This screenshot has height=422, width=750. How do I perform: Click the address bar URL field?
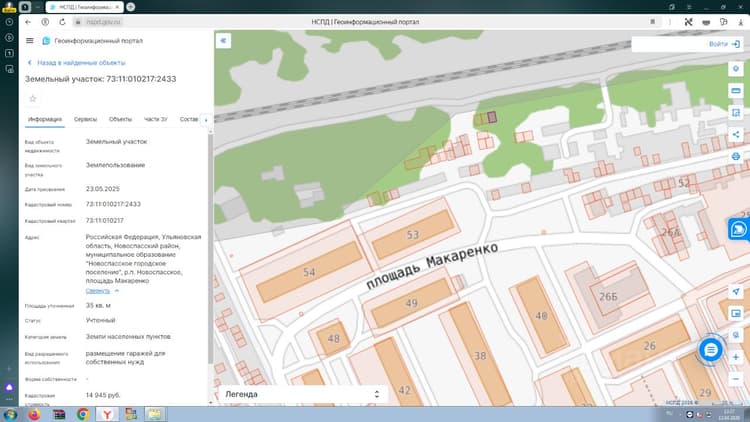[104, 22]
